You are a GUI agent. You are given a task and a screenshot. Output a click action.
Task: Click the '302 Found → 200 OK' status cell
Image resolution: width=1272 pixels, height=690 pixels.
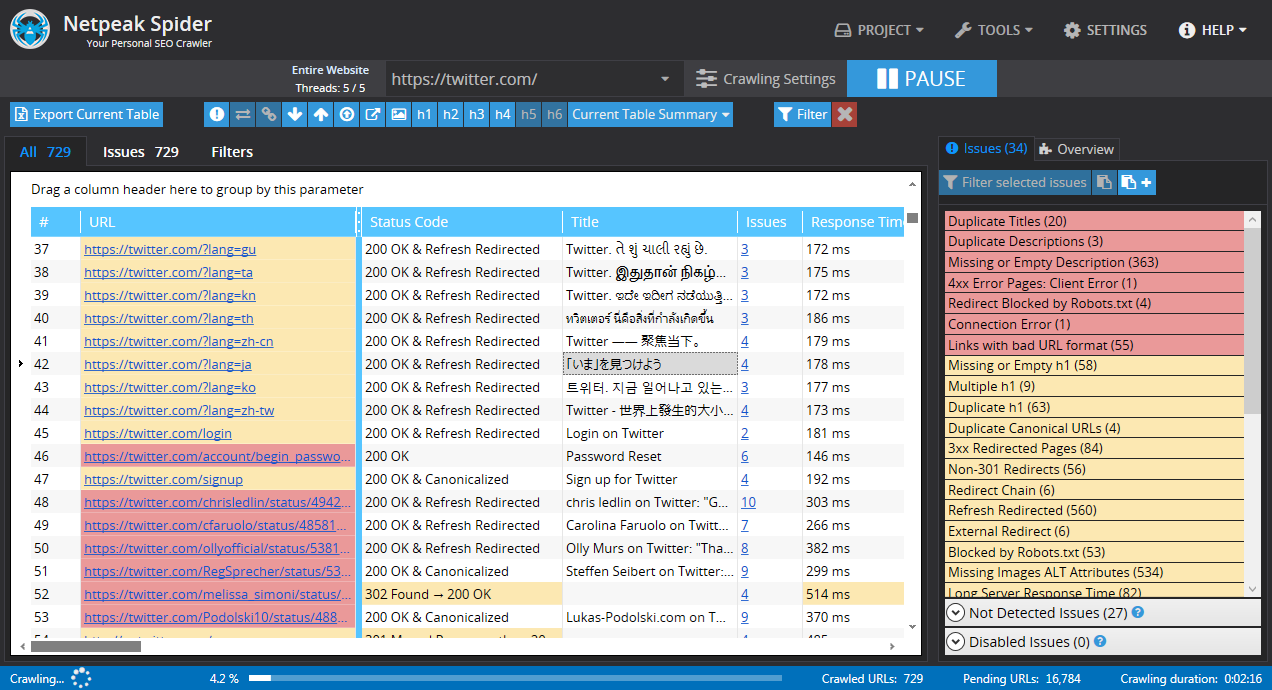click(x=460, y=594)
